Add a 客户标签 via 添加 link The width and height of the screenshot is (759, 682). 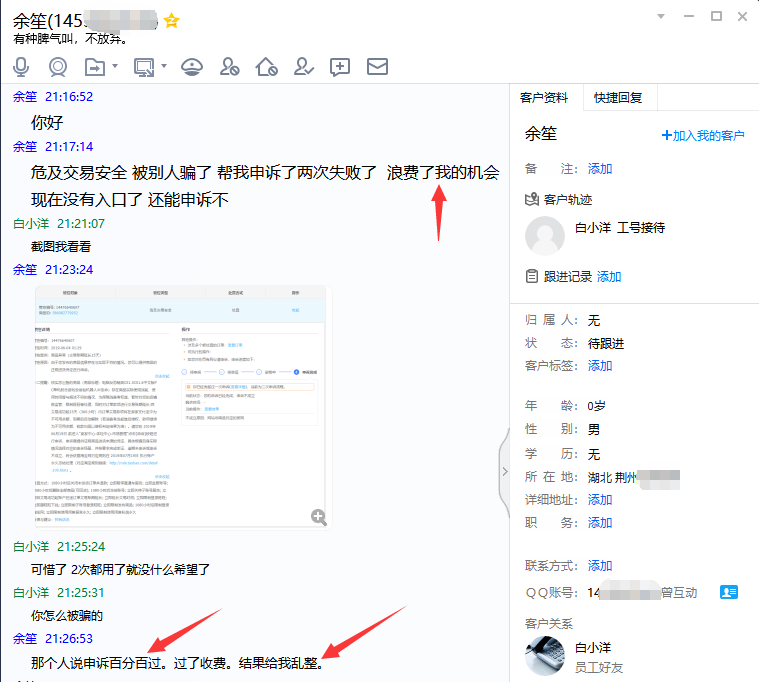point(600,365)
